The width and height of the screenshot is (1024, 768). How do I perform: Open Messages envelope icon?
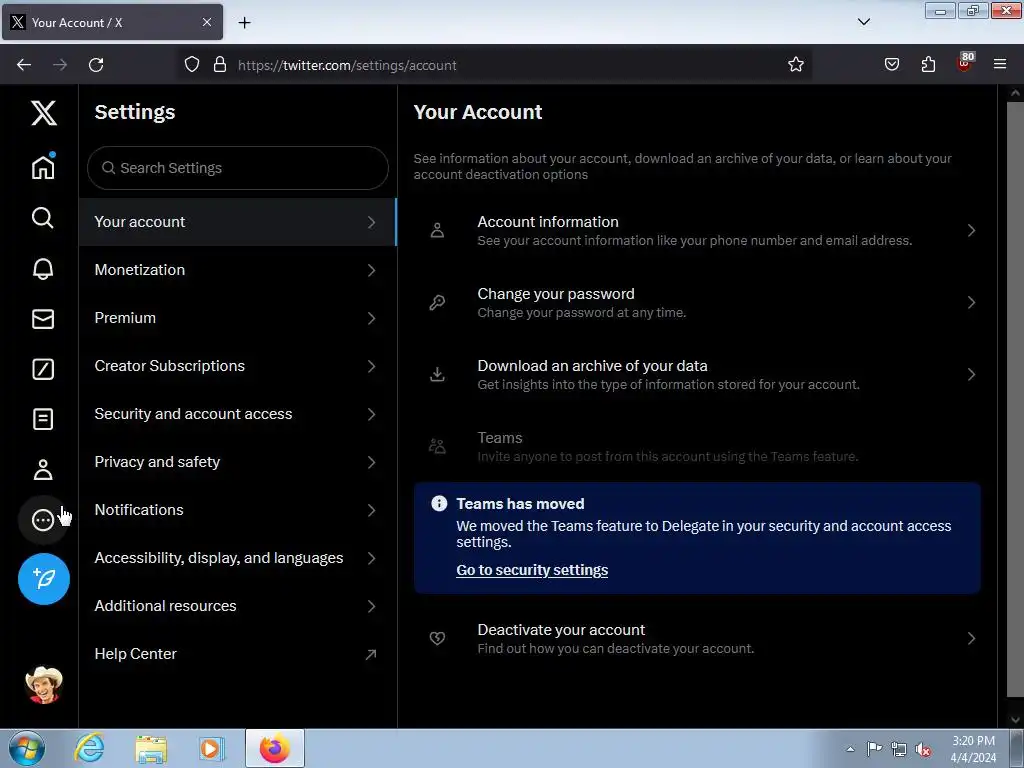pyautogui.click(x=43, y=319)
